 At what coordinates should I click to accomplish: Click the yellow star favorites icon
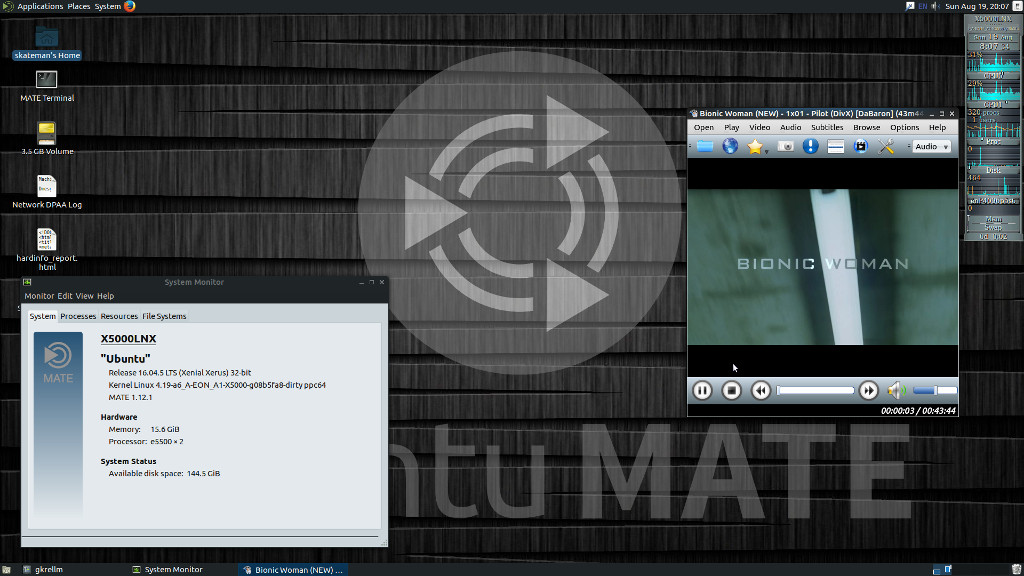point(755,146)
